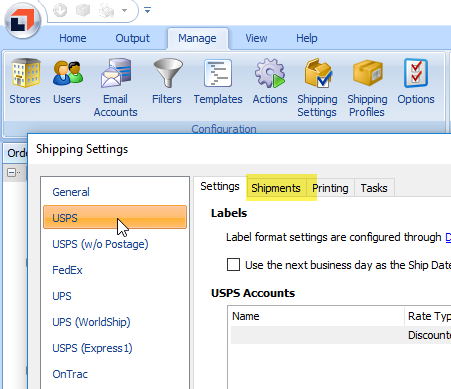This screenshot has height=389, width=451.
Task: Click the first quick access toolbar icon
Action: coord(60,10)
